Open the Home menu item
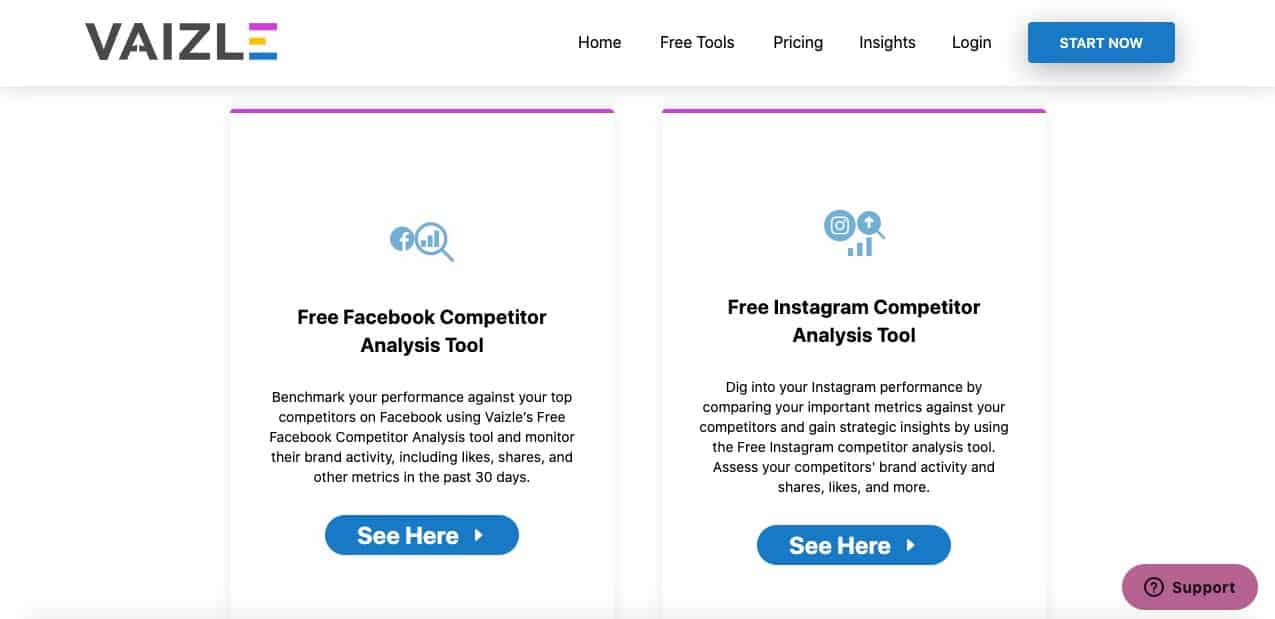The width and height of the screenshot is (1275, 619). click(x=599, y=42)
